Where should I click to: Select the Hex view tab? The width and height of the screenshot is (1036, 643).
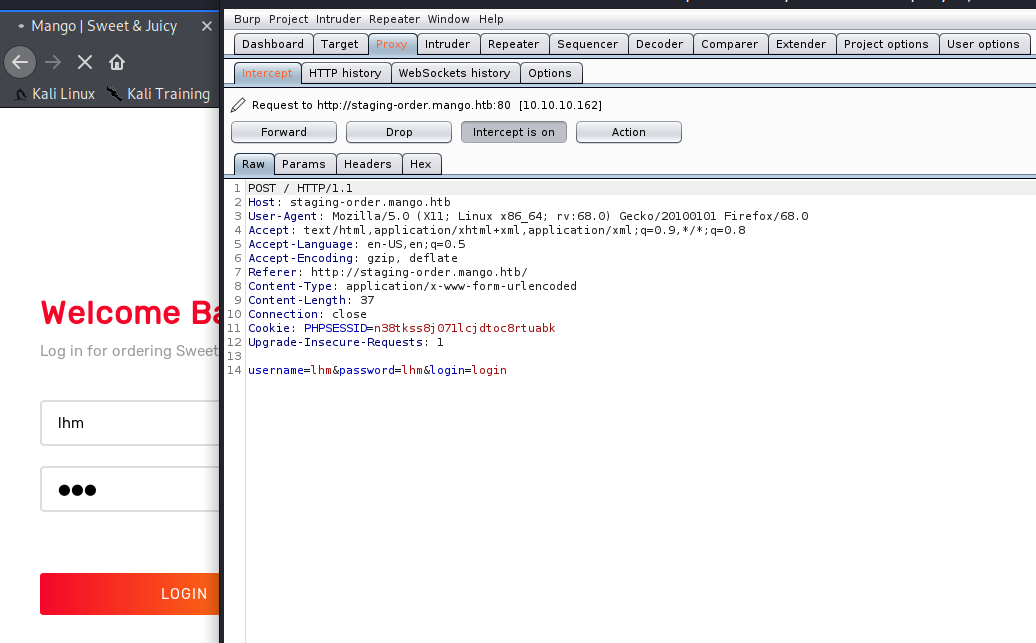[421, 164]
